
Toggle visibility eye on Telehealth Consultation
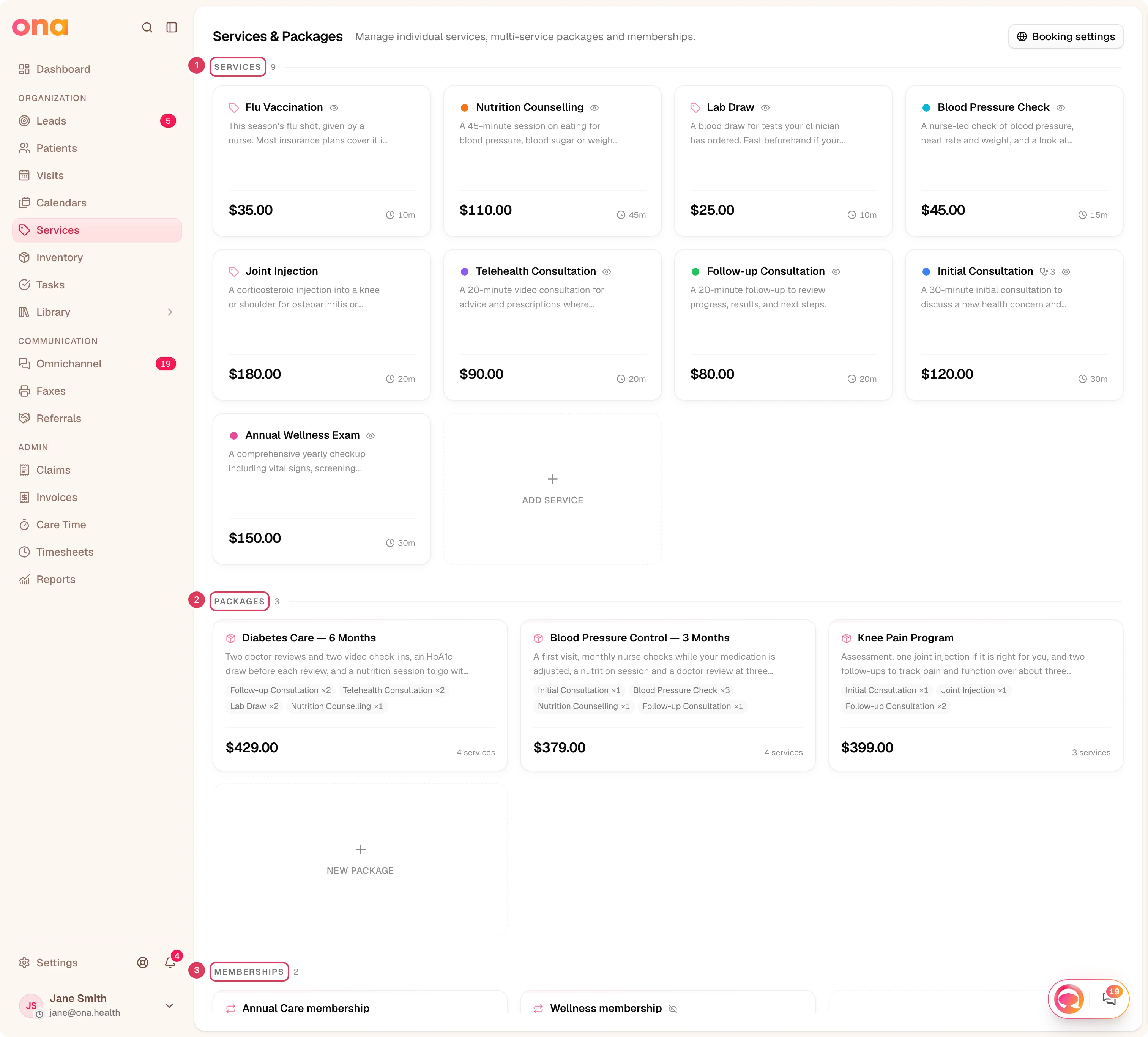[607, 272]
